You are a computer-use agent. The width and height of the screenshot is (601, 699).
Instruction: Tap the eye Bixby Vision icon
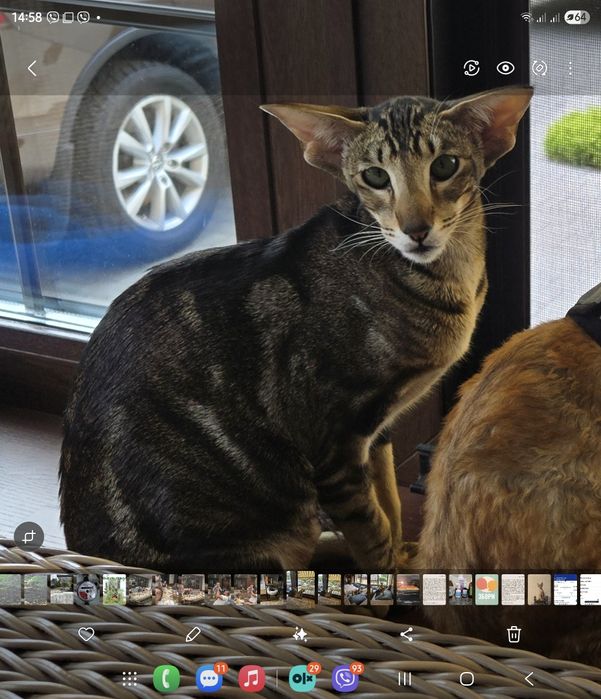(505, 68)
